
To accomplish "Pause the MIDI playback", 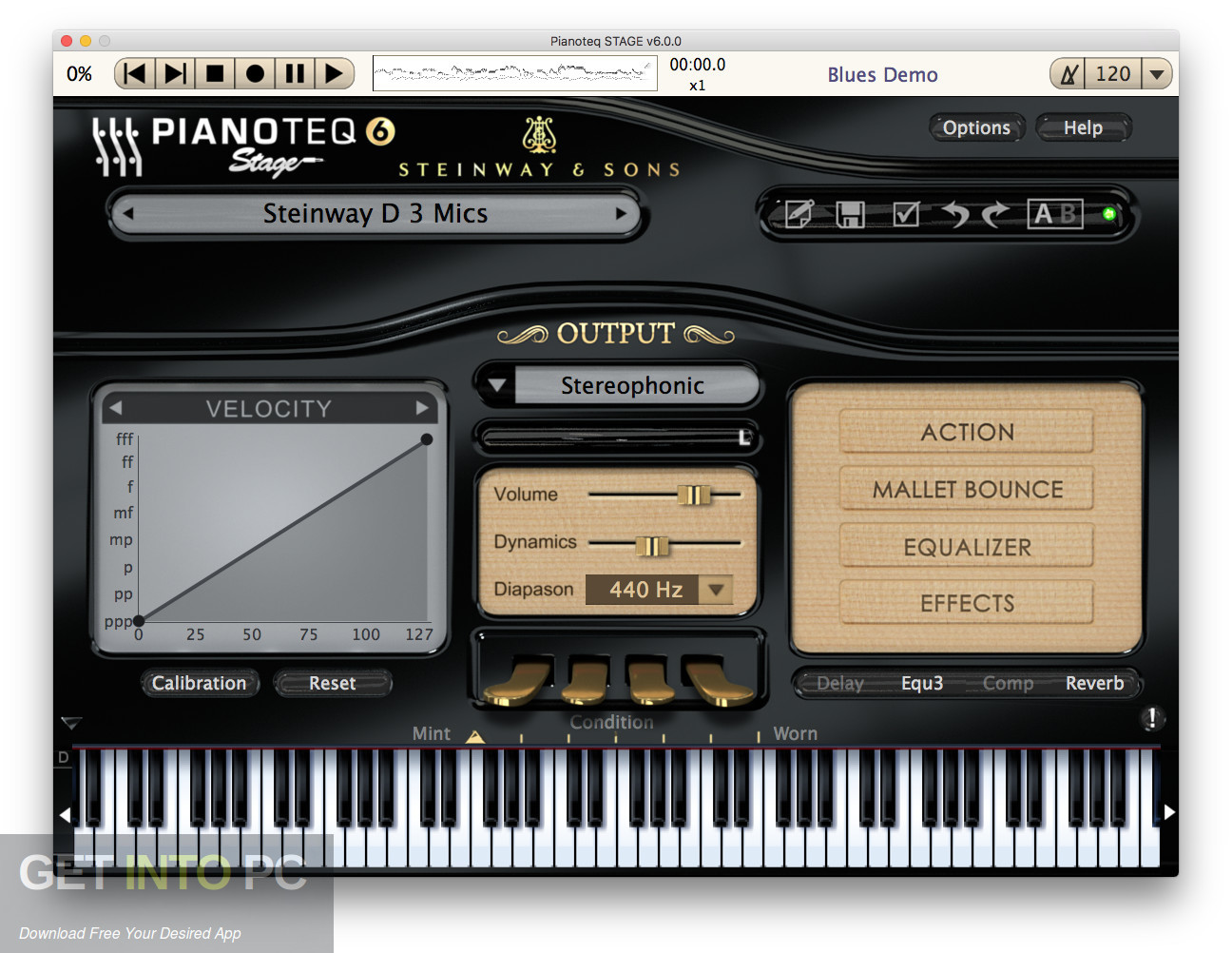I will click(x=295, y=73).
